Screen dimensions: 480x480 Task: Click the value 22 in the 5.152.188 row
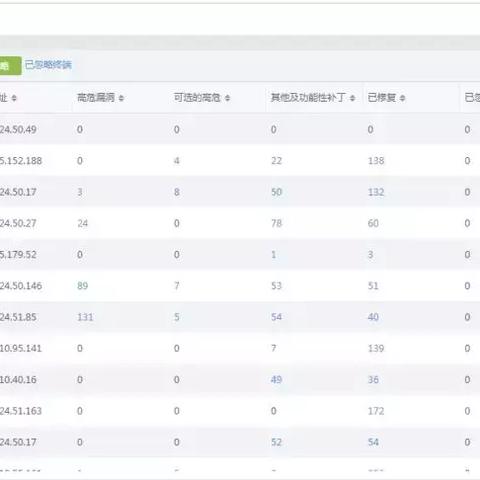point(276,161)
